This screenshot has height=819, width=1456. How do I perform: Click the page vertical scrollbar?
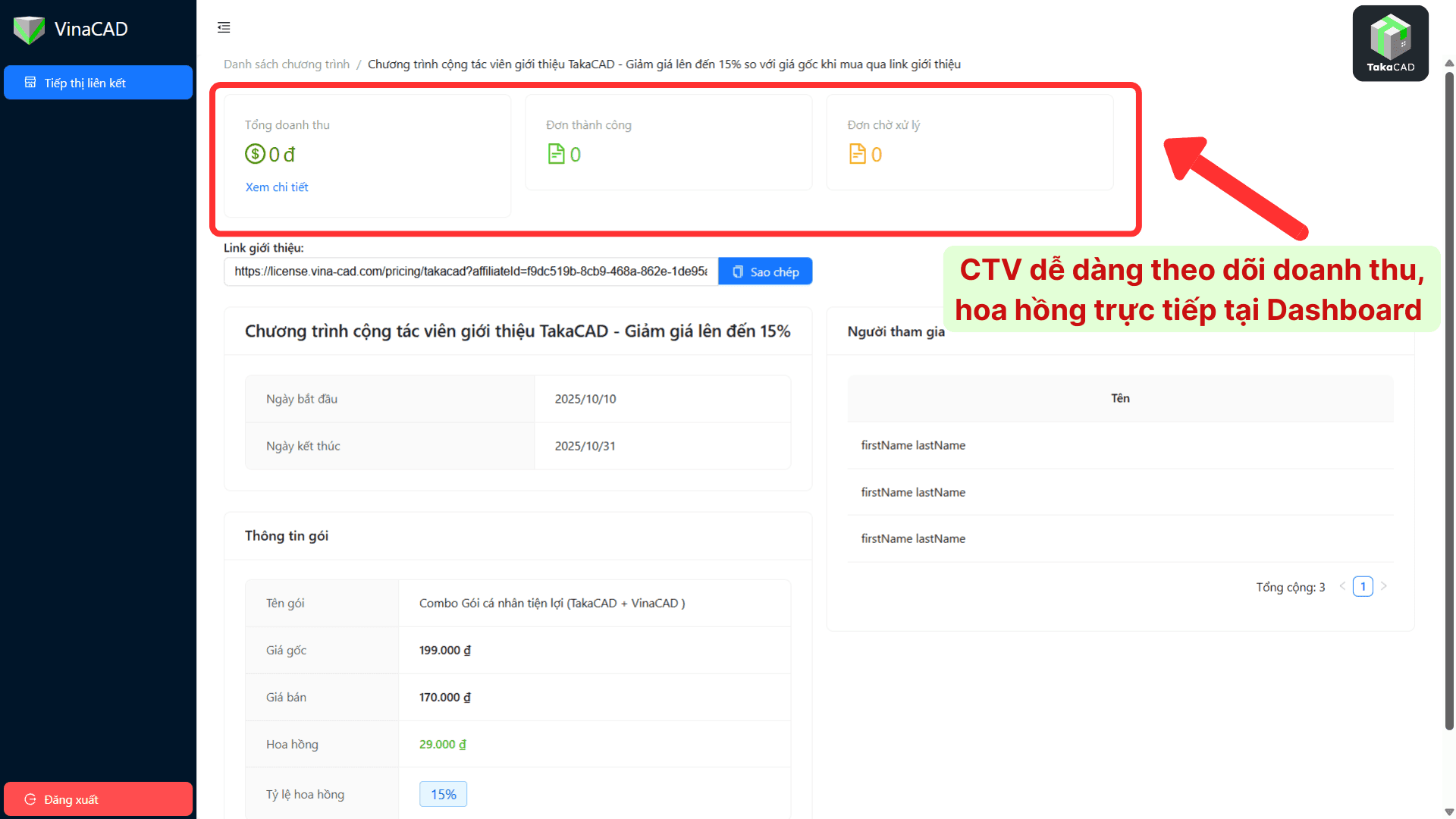point(1449,400)
